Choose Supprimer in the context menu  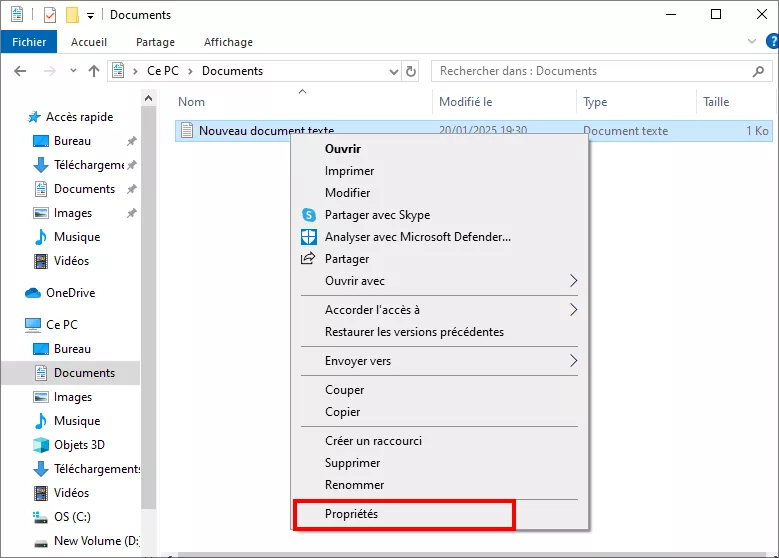pyautogui.click(x=440, y=463)
